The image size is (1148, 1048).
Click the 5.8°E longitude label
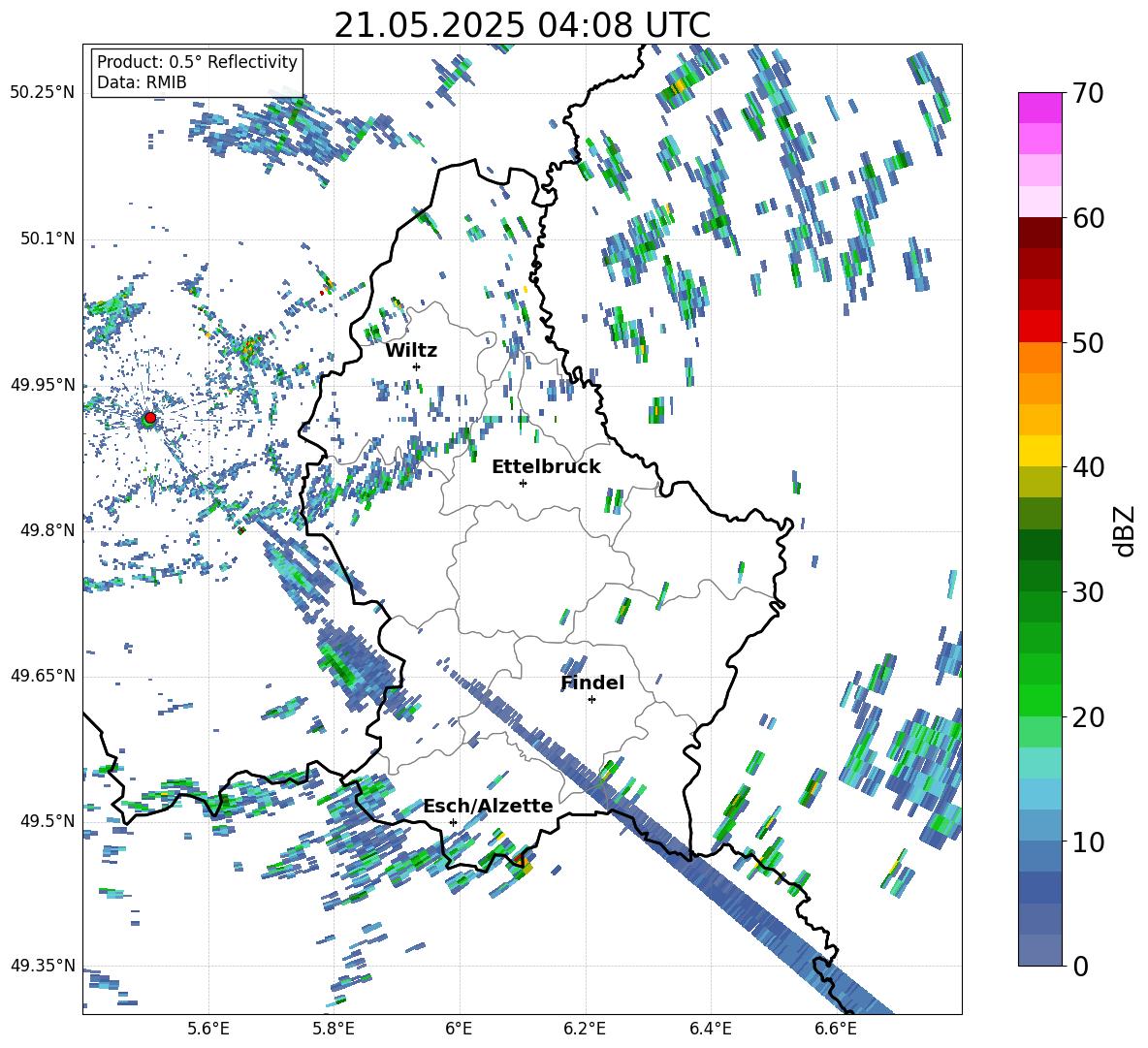[334, 1029]
